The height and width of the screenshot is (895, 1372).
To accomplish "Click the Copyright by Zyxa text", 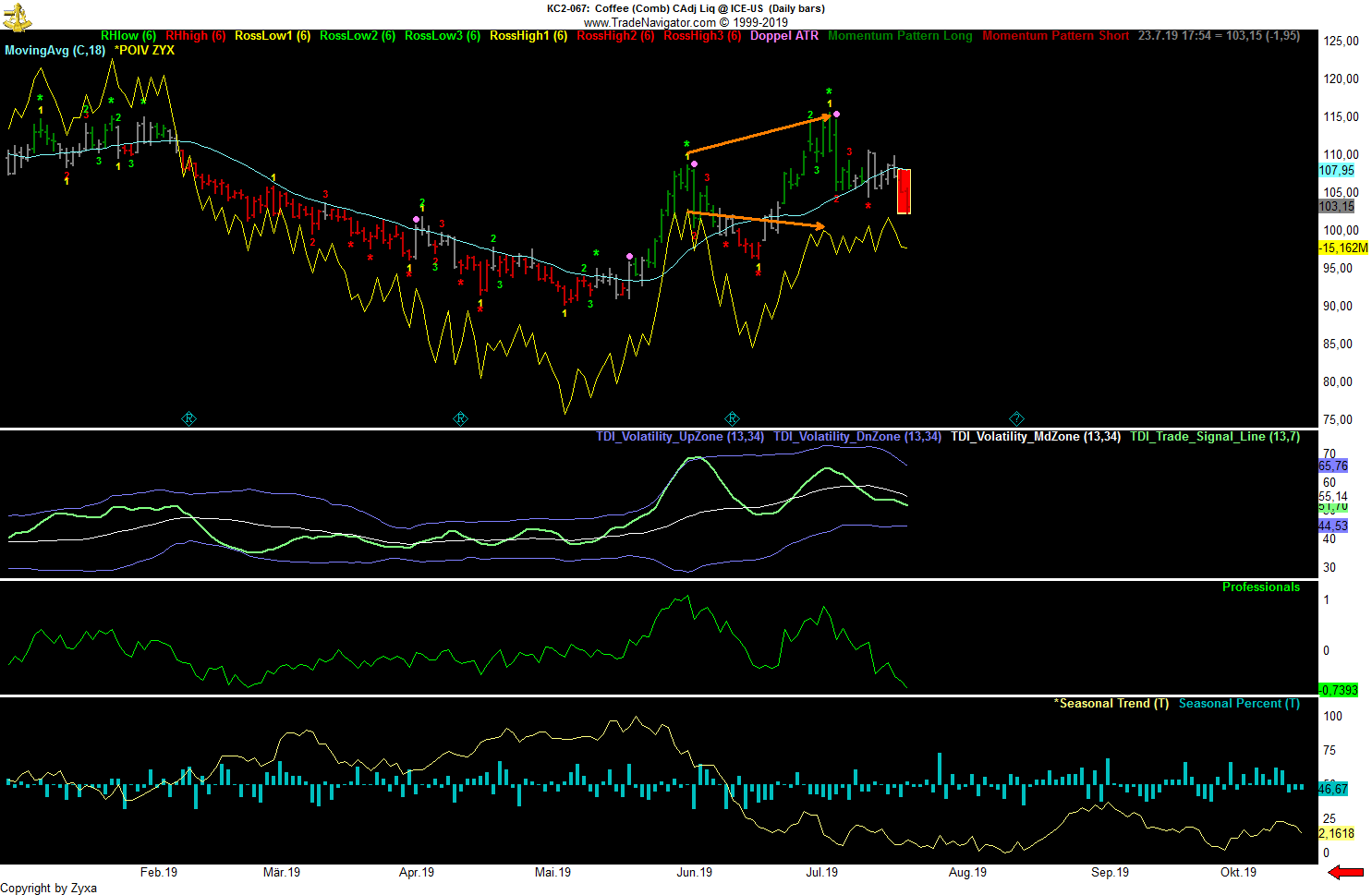I will click(x=48, y=888).
